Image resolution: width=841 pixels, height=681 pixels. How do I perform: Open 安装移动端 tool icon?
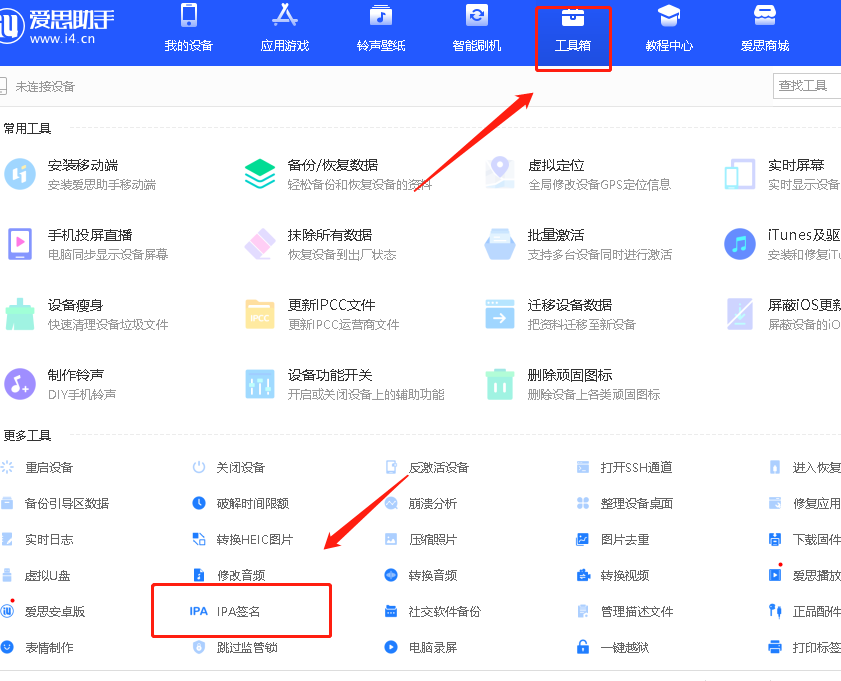20,174
